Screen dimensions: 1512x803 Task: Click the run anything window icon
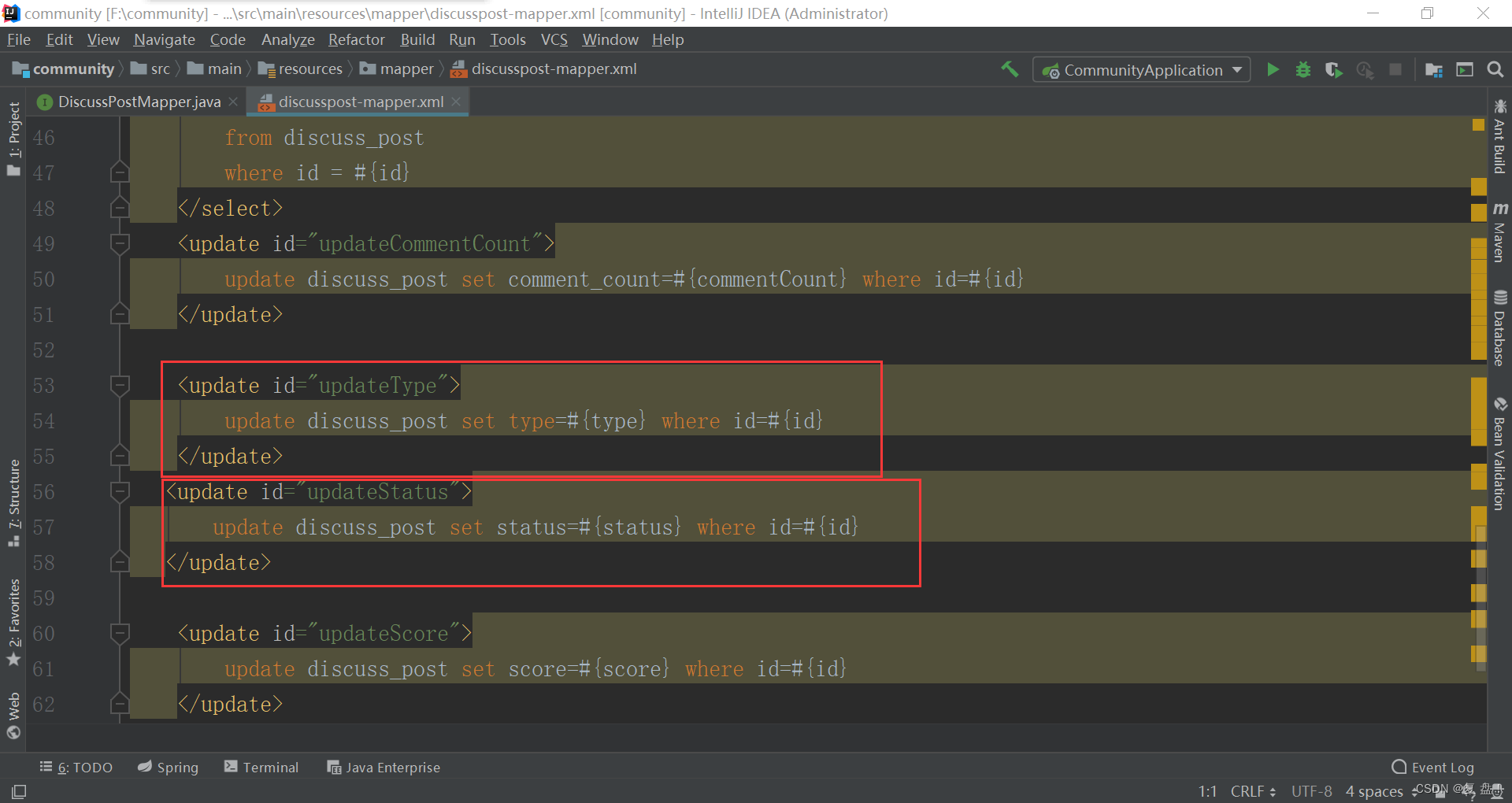point(1465,69)
